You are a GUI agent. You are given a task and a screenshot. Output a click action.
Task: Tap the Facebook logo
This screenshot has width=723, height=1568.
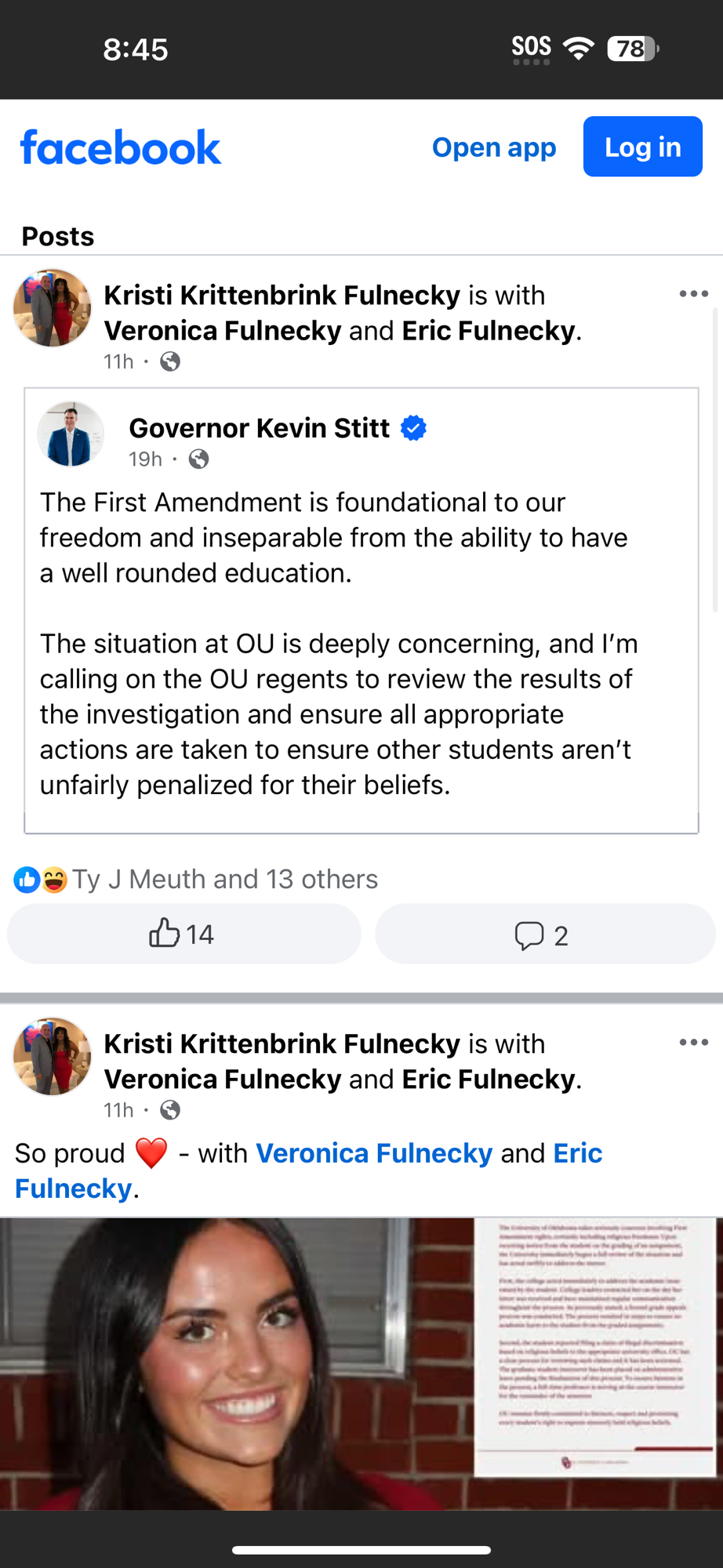(121, 147)
